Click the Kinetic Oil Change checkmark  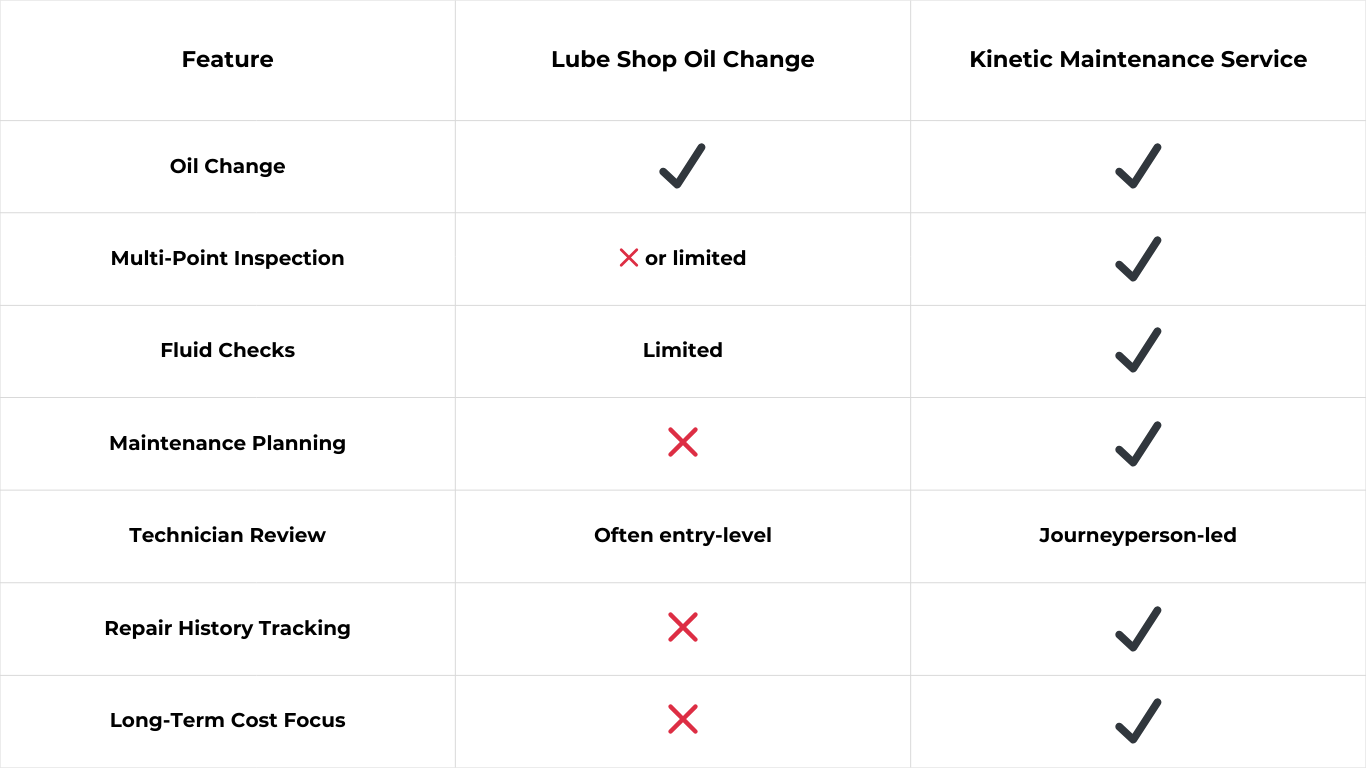(1138, 166)
